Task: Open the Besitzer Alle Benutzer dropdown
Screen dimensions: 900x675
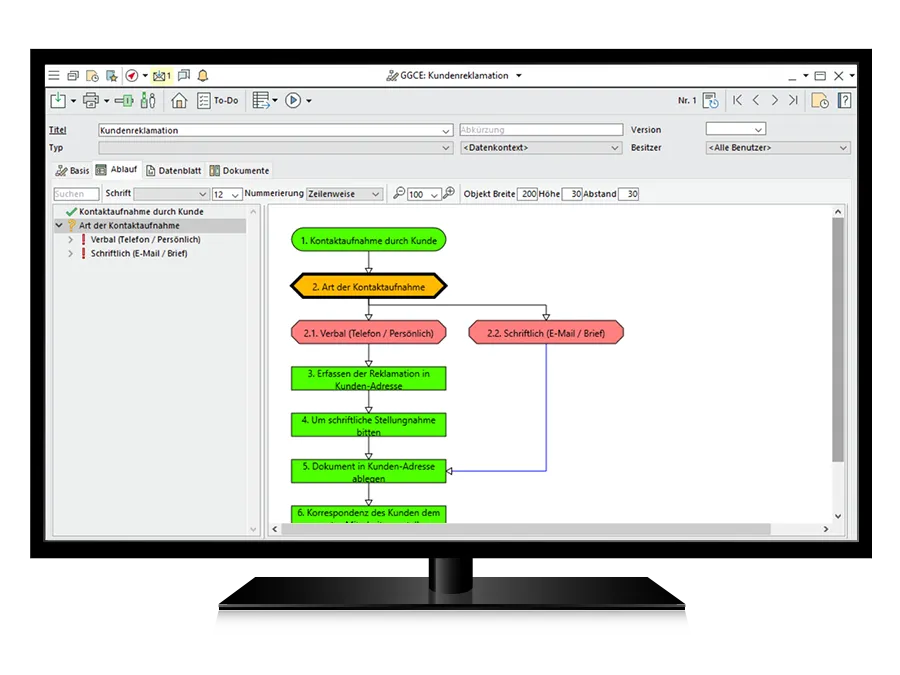Action: point(777,148)
